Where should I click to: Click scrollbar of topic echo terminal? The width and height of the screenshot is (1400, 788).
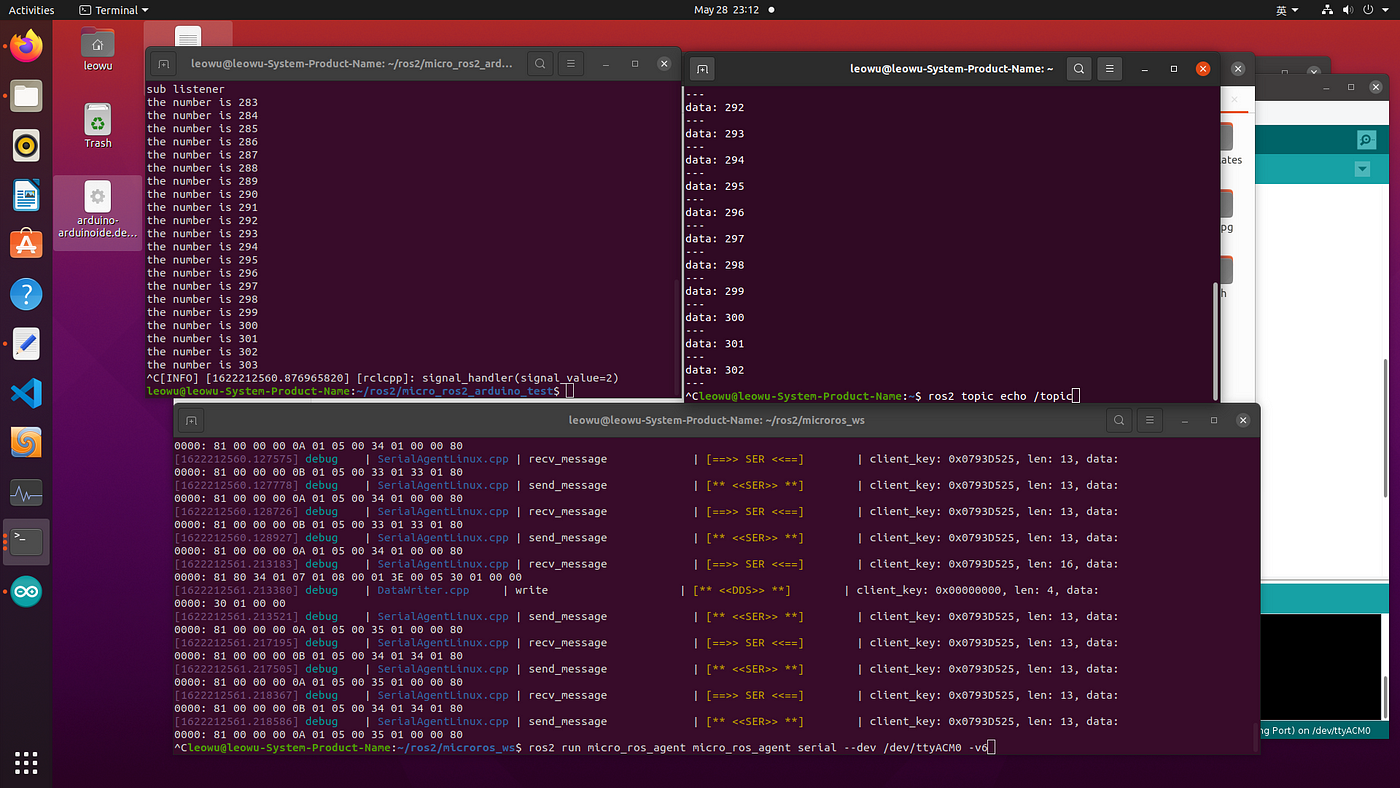1216,340
